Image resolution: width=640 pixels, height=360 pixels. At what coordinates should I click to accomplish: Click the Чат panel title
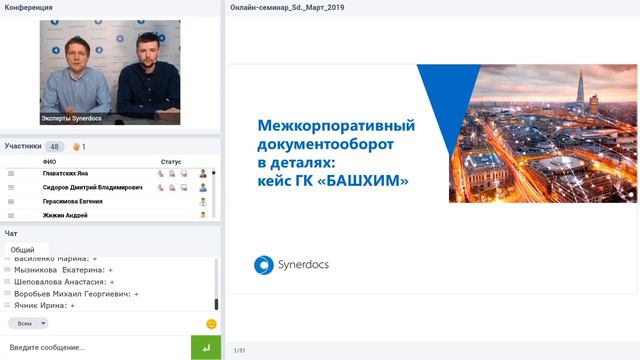(x=11, y=233)
